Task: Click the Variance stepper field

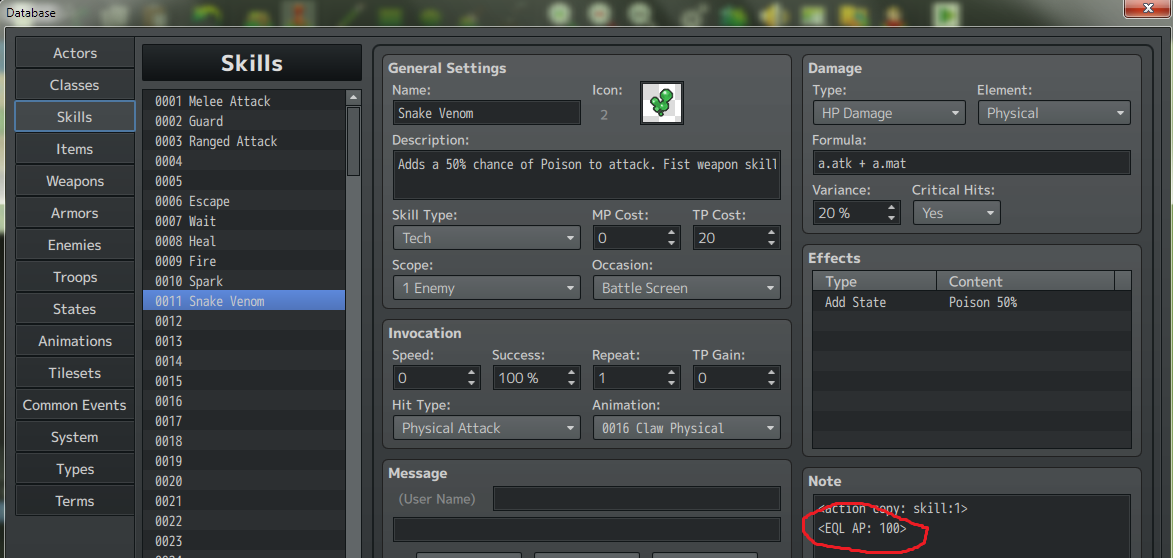Action: click(x=857, y=213)
